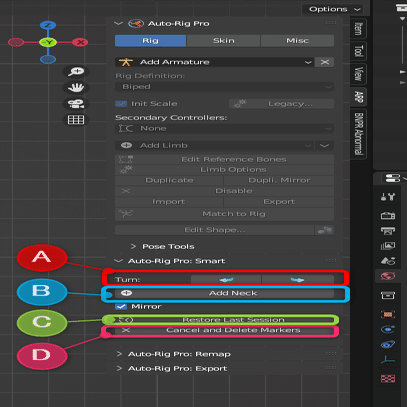Viewport: 407px width, 407px height.
Task: Open the properties editor type dropdown
Action: [x=395, y=178]
